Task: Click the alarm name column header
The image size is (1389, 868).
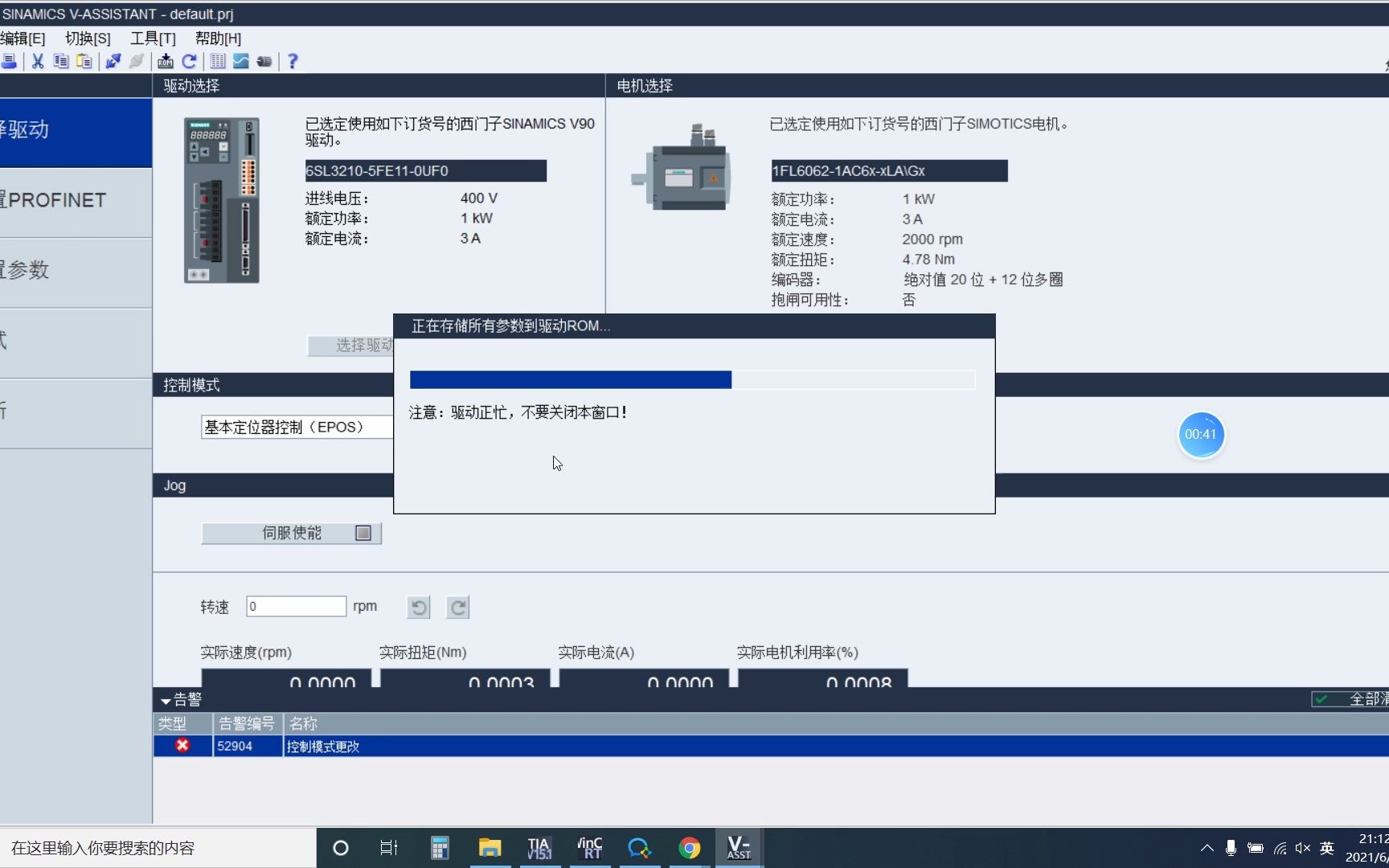Action: click(x=836, y=723)
